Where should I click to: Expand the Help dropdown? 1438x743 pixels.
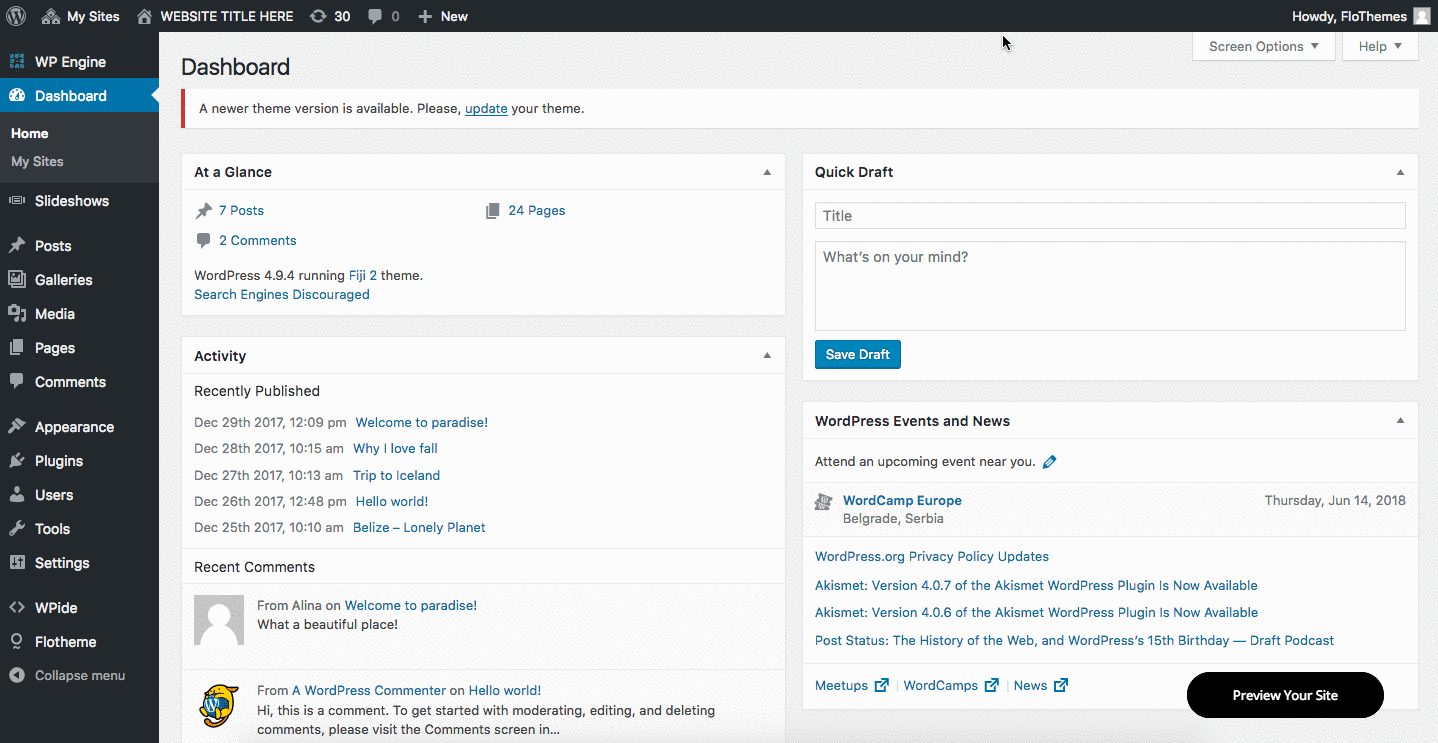pyautogui.click(x=1380, y=46)
